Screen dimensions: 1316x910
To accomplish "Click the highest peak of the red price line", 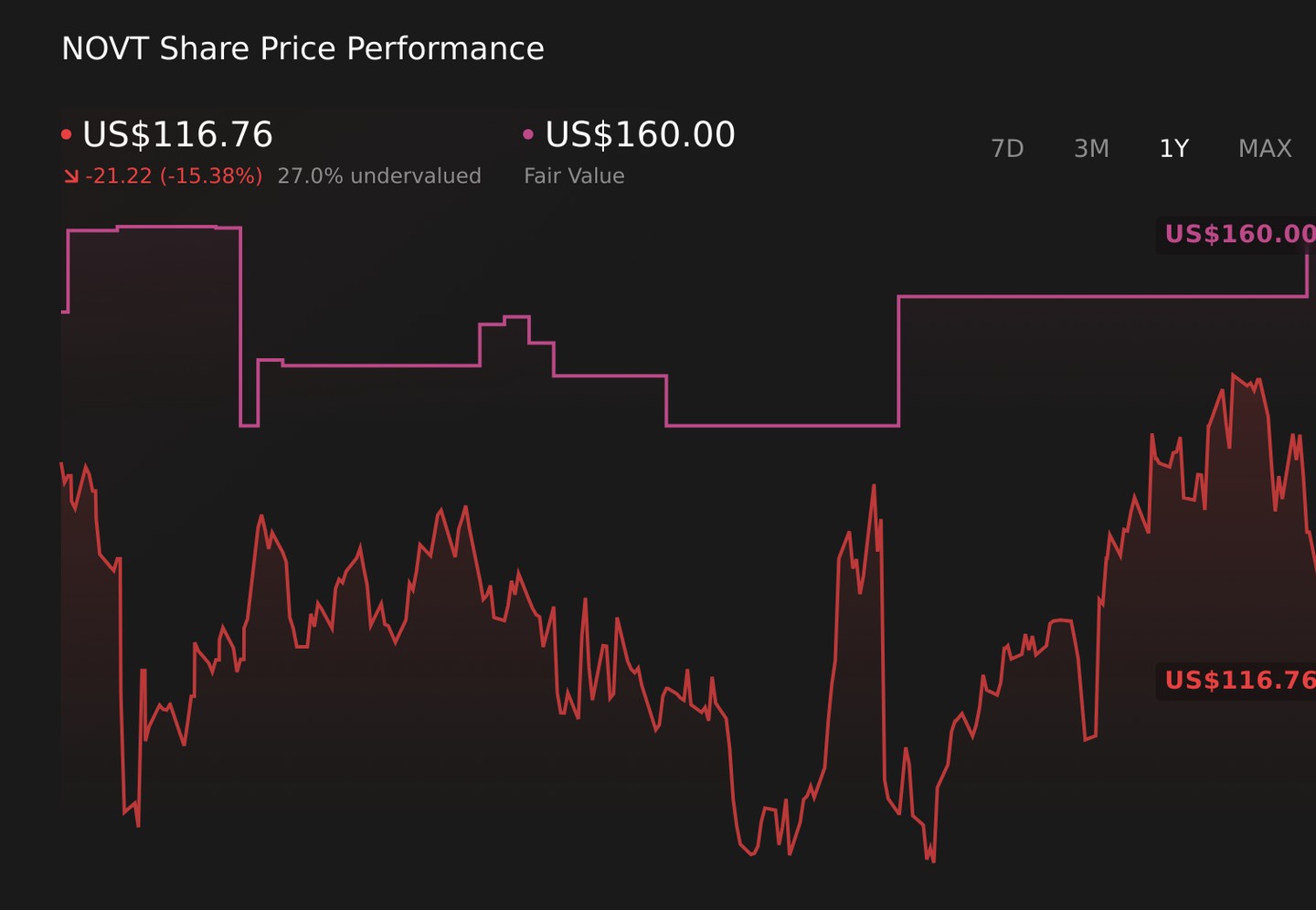I will point(1233,375).
